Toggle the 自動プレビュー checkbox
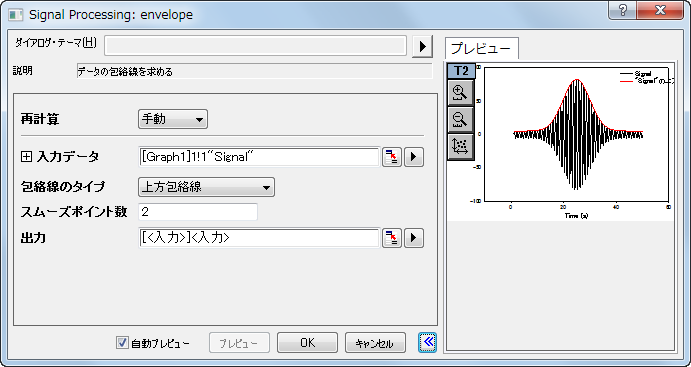This screenshot has height=367, width=691. (122, 342)
